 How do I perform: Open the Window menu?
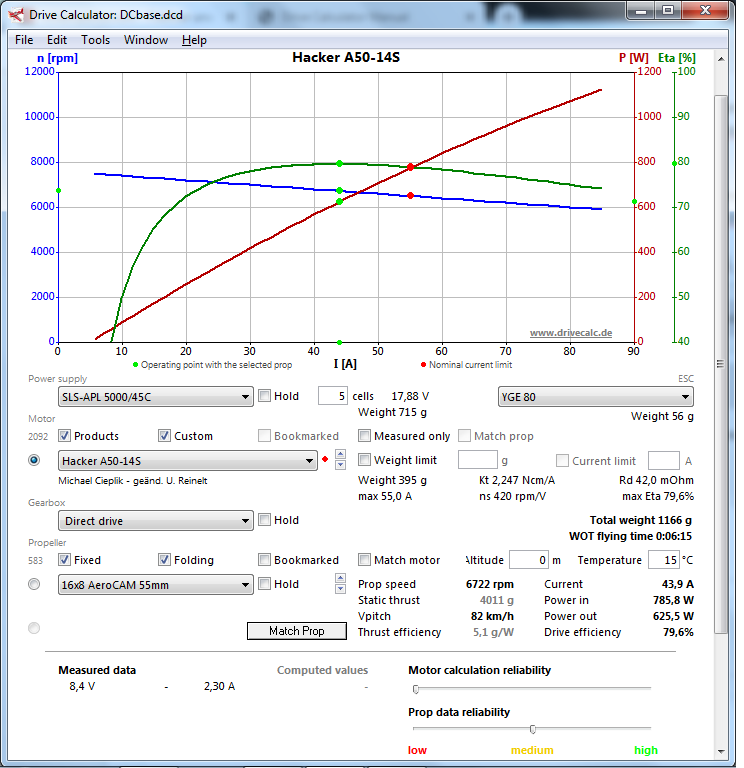click(x=146, y=40)
